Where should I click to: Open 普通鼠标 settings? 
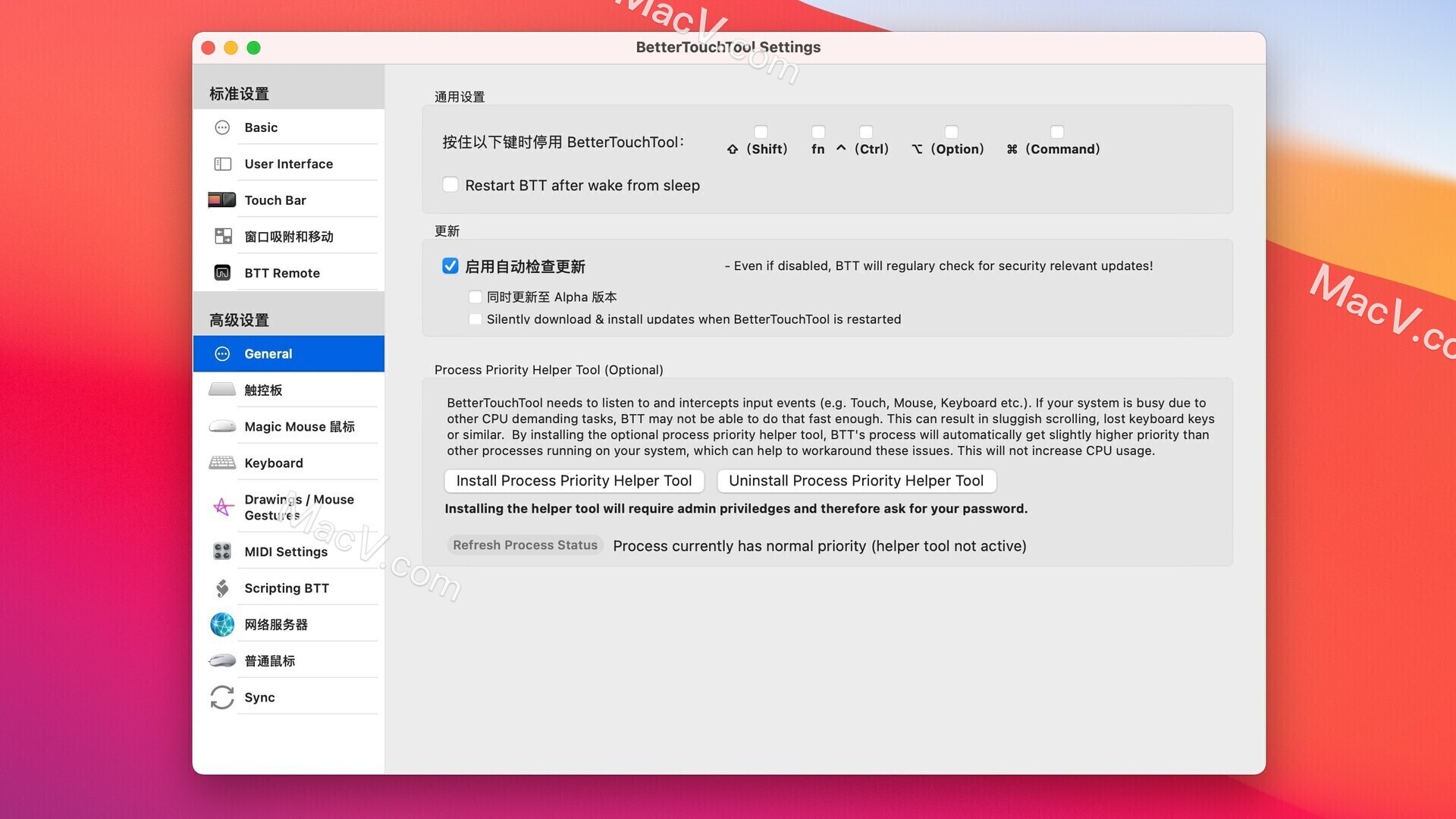pos(289,661)
